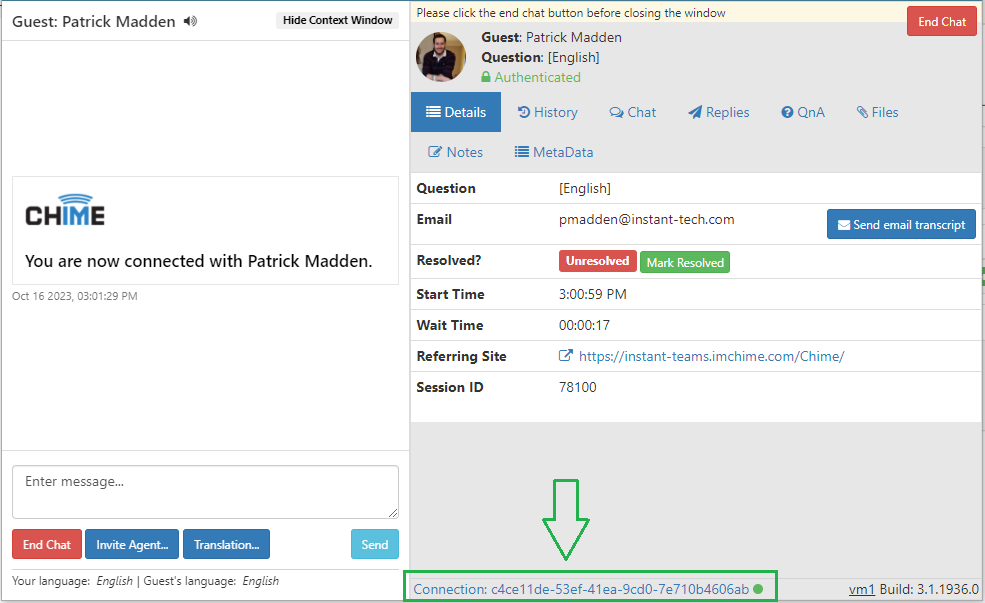Screen dimensions: 985x603
Task: Click the speaker sound icon beside guest name
Action: [191, 21]
